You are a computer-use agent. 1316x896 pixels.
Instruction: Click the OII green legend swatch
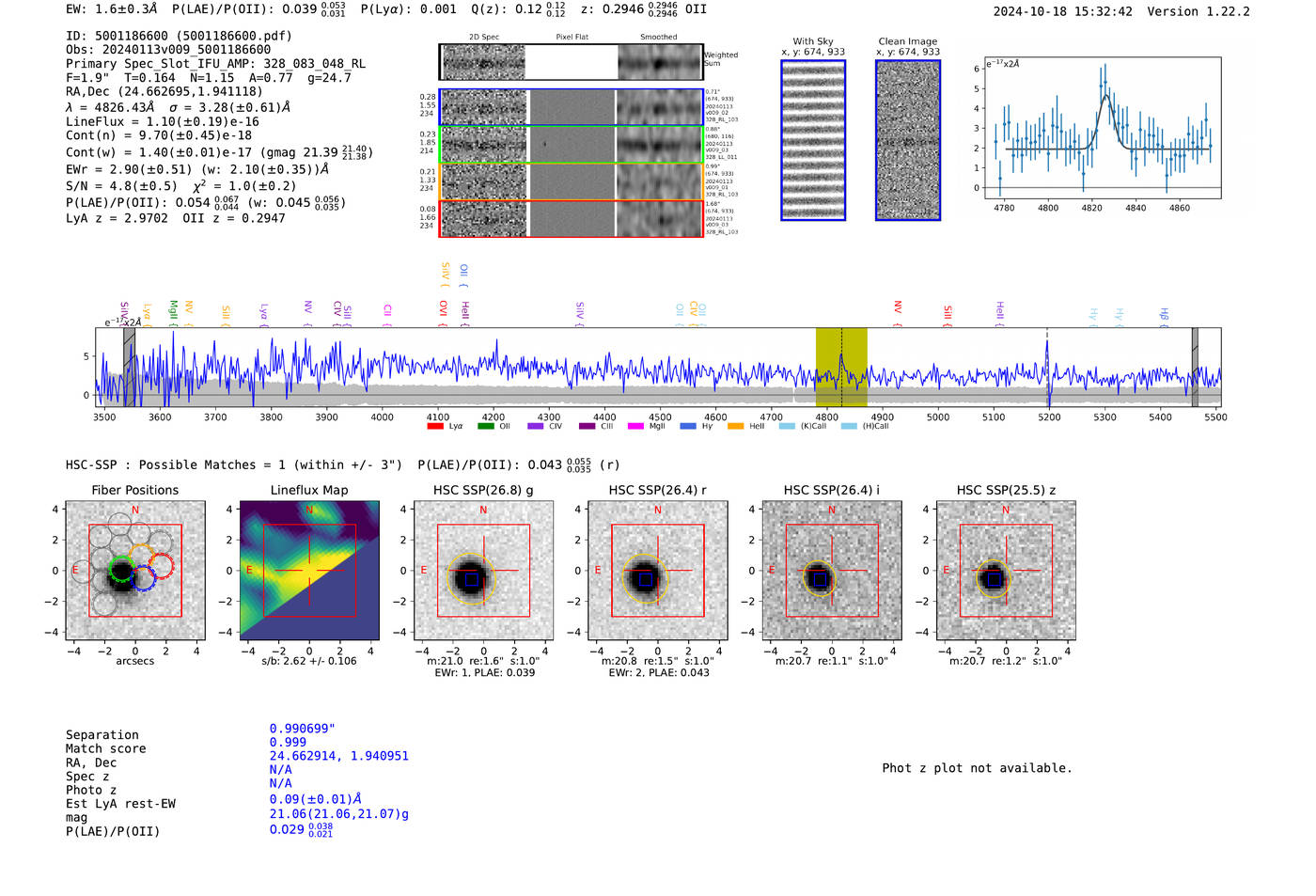coord(485,426)
